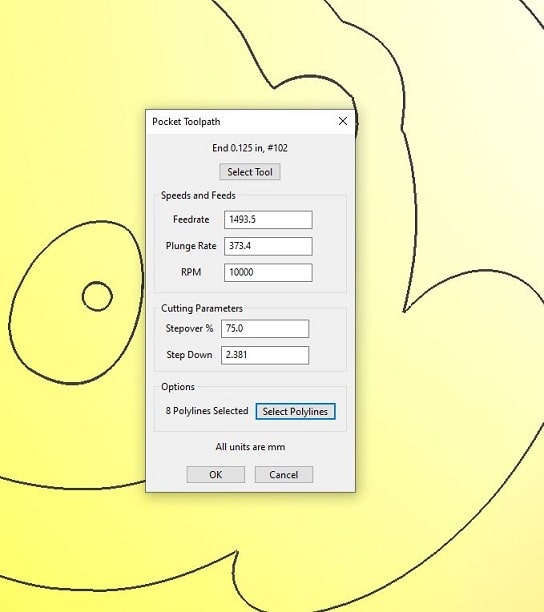The width and height of the screenshot is (544, 612).
Task: Click the Pocket Toolpath title bar
Action: click(242, 122)
